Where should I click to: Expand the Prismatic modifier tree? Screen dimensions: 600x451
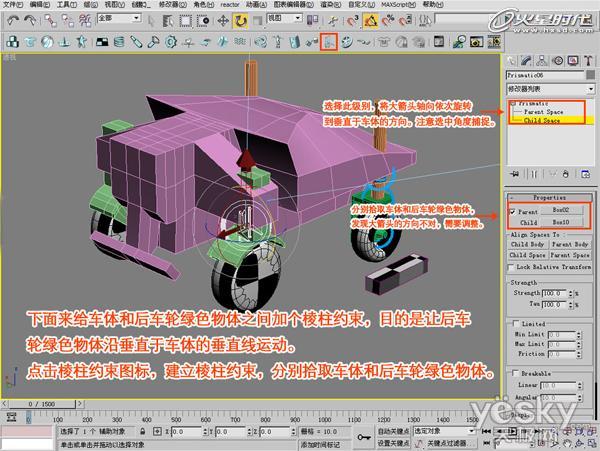click(511, 103)
